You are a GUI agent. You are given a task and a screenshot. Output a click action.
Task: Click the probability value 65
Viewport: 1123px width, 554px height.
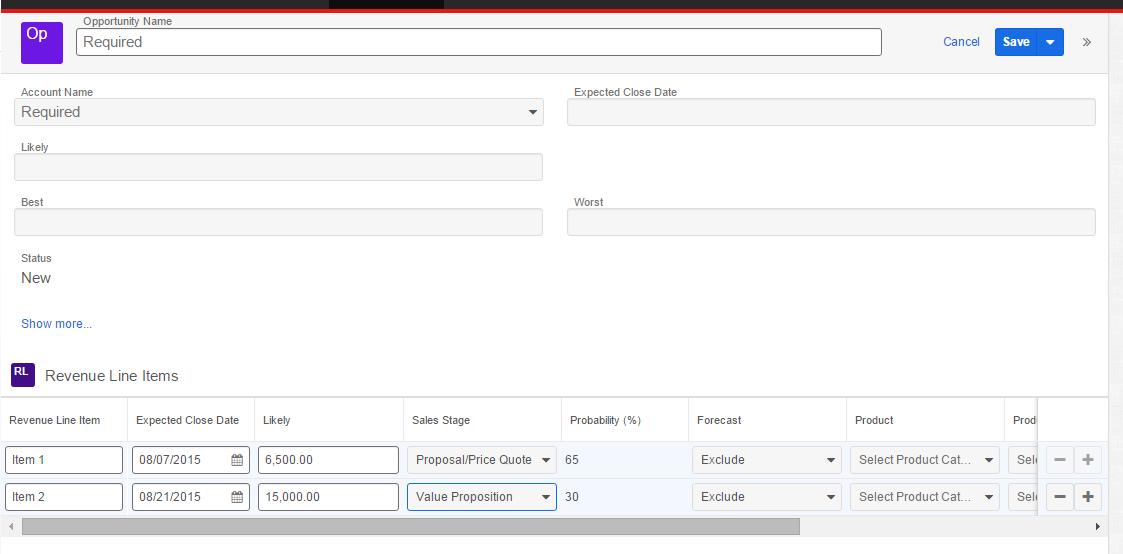pyautogui.click(x=572, y=460)
